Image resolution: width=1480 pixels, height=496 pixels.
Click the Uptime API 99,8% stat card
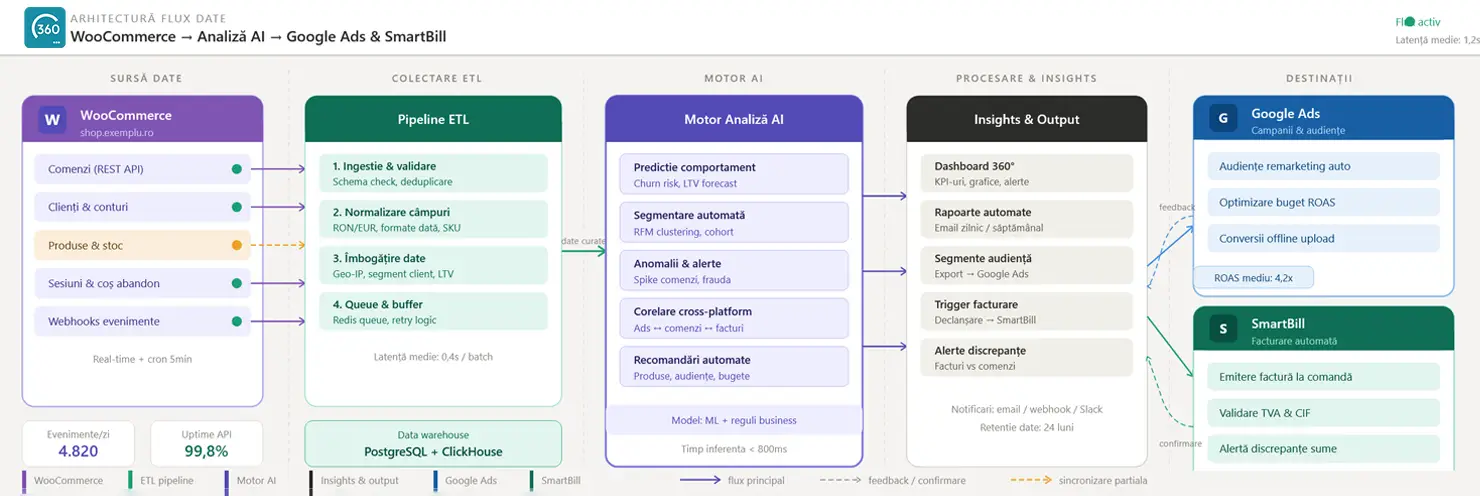click(x=207, y=443)
